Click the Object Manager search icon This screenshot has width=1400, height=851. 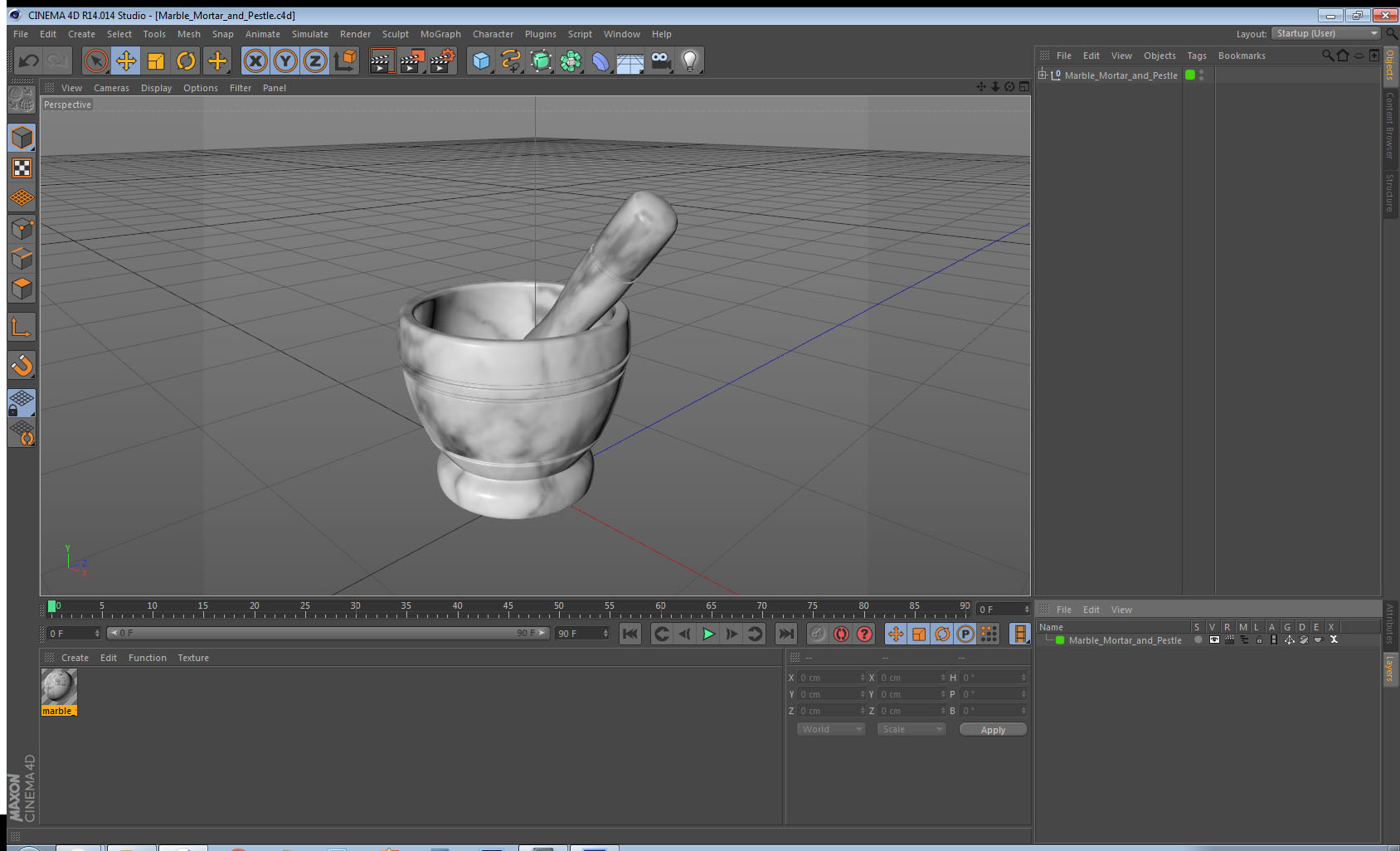click(x=1327, y=56)
